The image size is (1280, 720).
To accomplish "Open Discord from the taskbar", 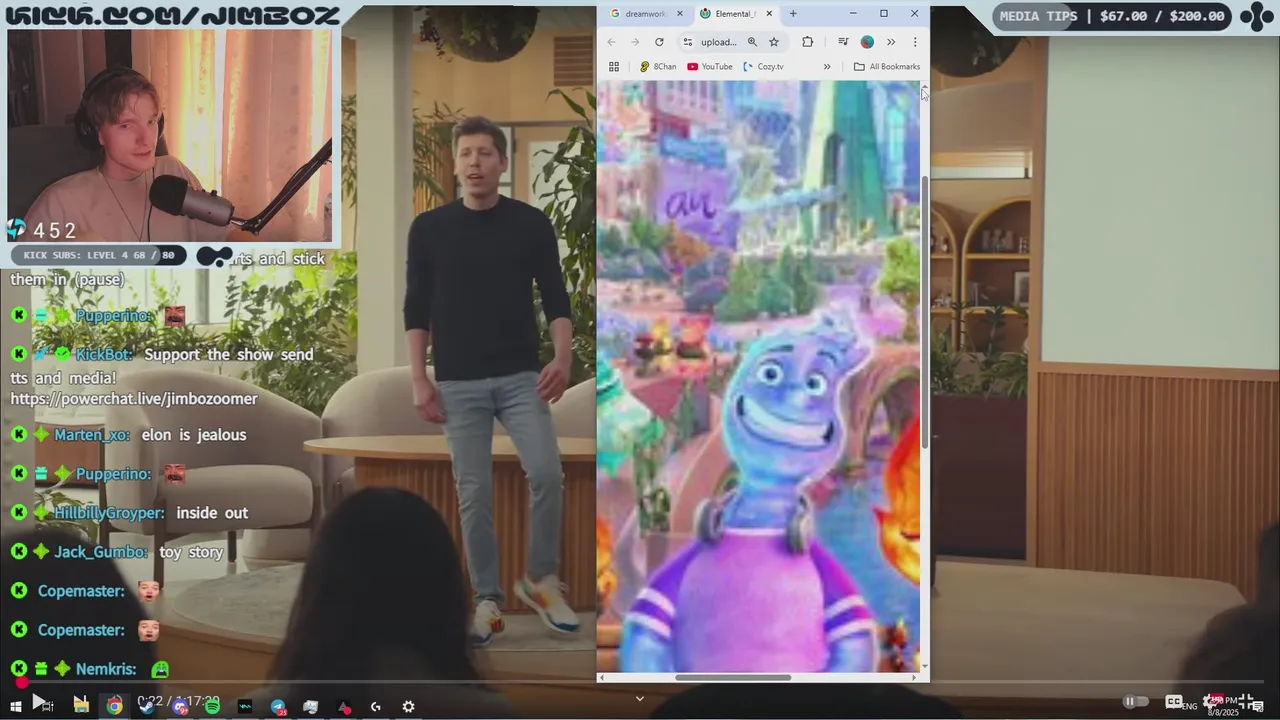I will (180, 706).
